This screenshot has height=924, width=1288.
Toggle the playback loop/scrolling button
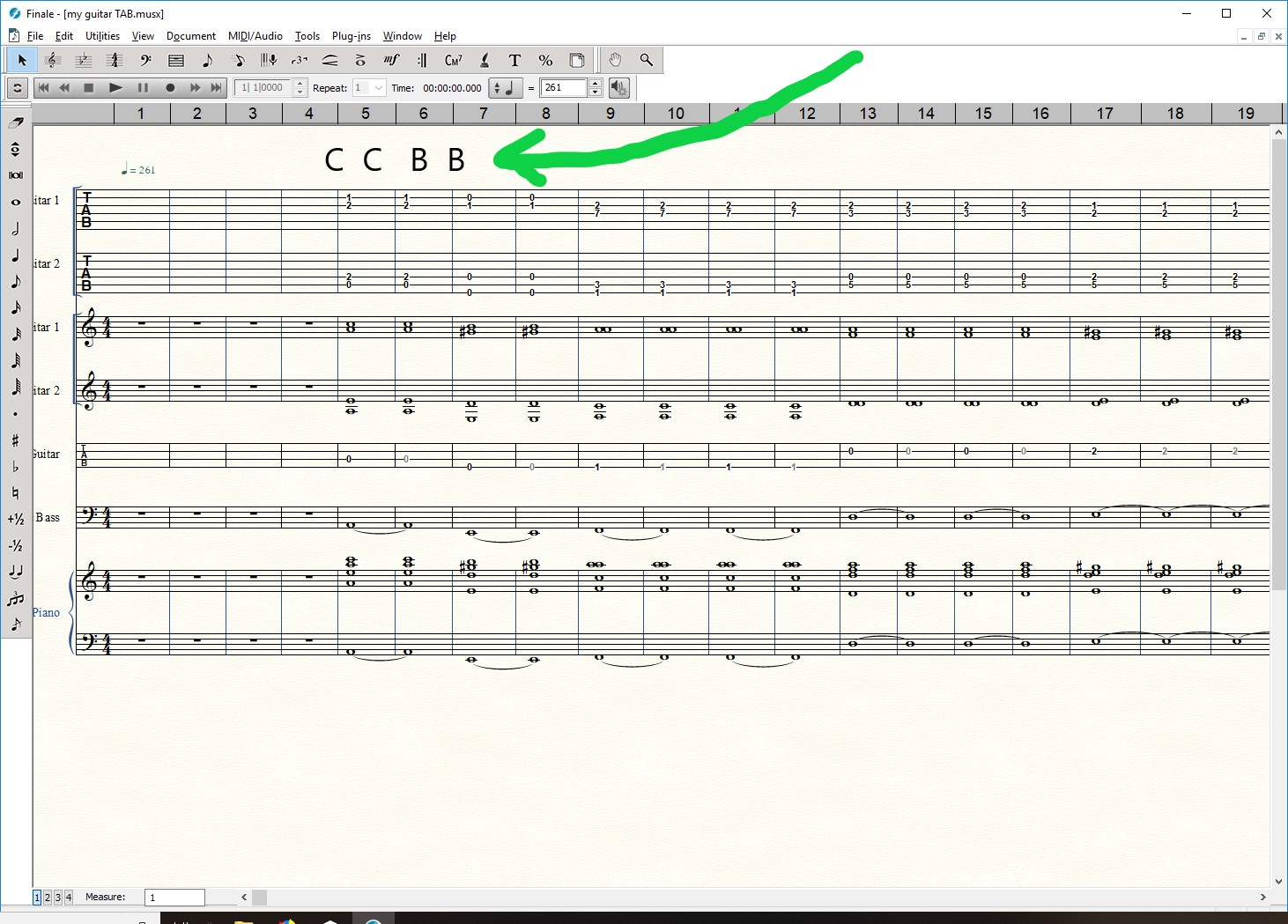coord(17,88)
